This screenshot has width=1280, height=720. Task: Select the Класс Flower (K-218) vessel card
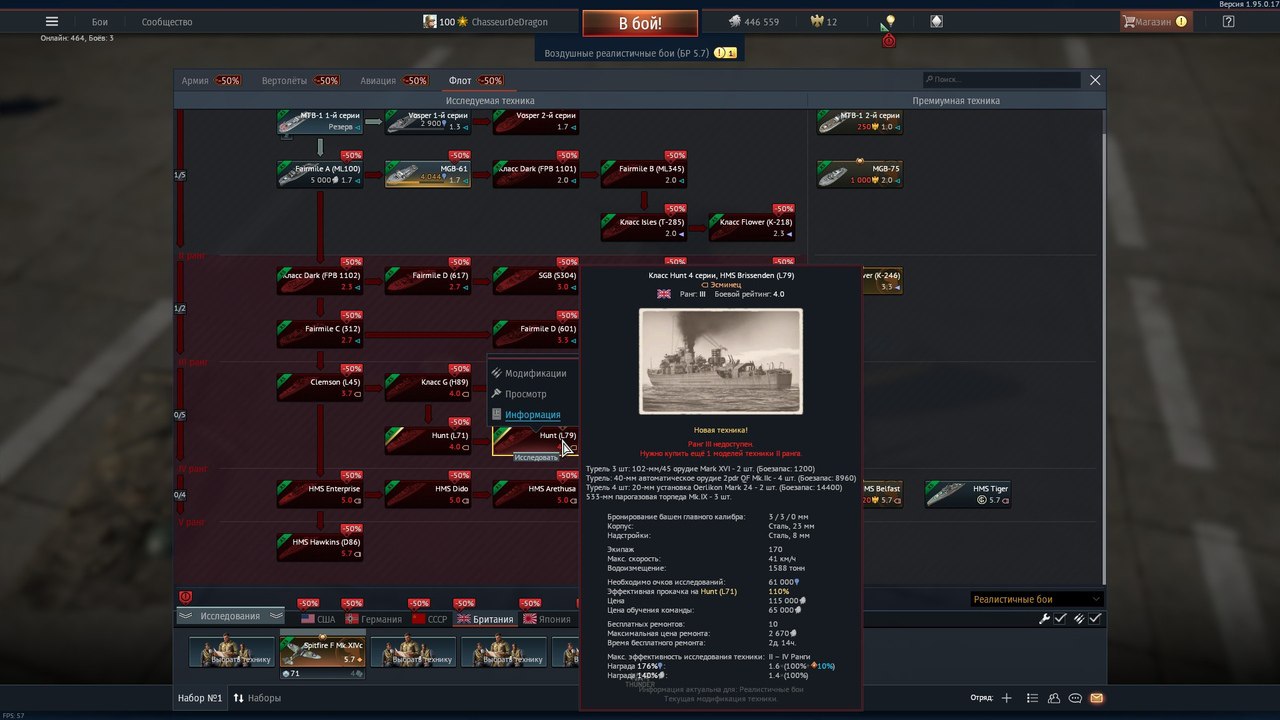[x=752, y=227]
